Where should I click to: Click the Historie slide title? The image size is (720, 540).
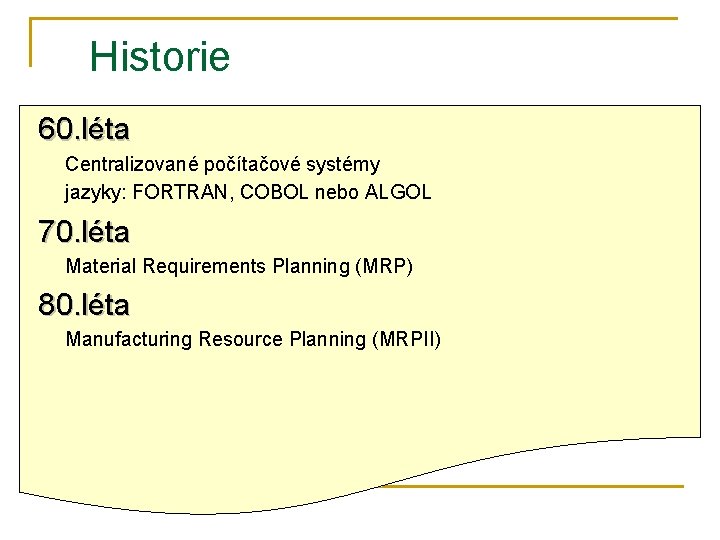[x=160, y=56]
